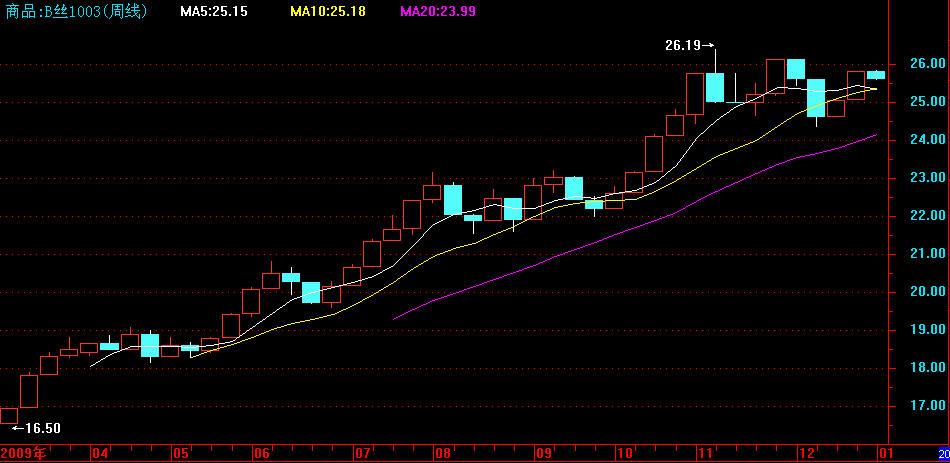This screenshot has height=463, width=950.
Task: Click month 10 marker on time axis
Action: click(x=626, y=453)
